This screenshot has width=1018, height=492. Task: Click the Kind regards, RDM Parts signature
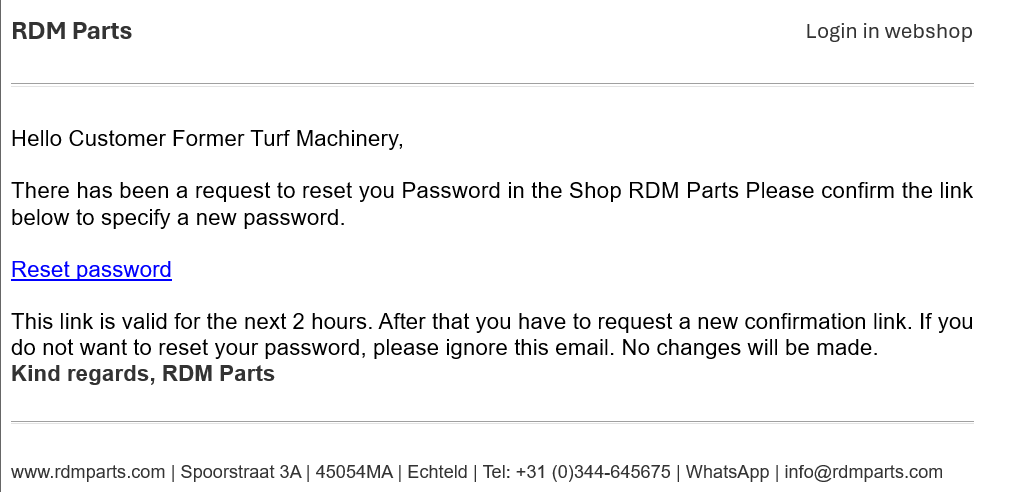pyautogui.click(x=143, y=375)
